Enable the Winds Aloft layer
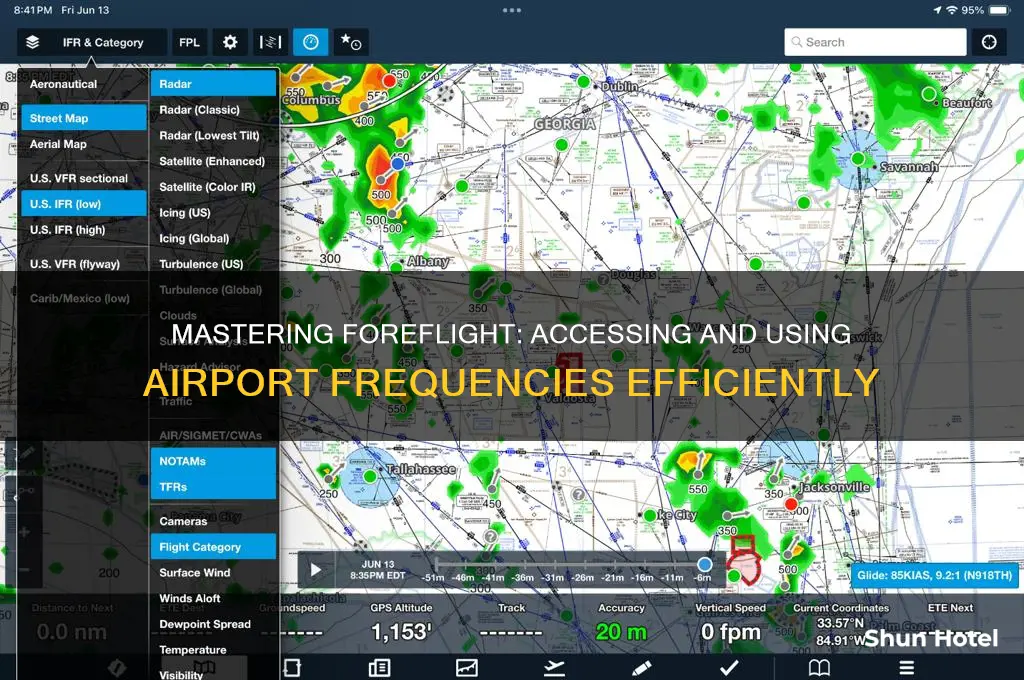Viewport: 1024px width, 680px height. 213,598
